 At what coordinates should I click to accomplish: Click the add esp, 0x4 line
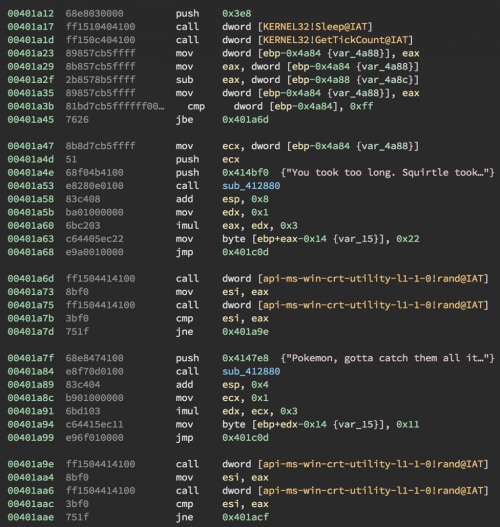pyautogui.click(x=222, y=385)
